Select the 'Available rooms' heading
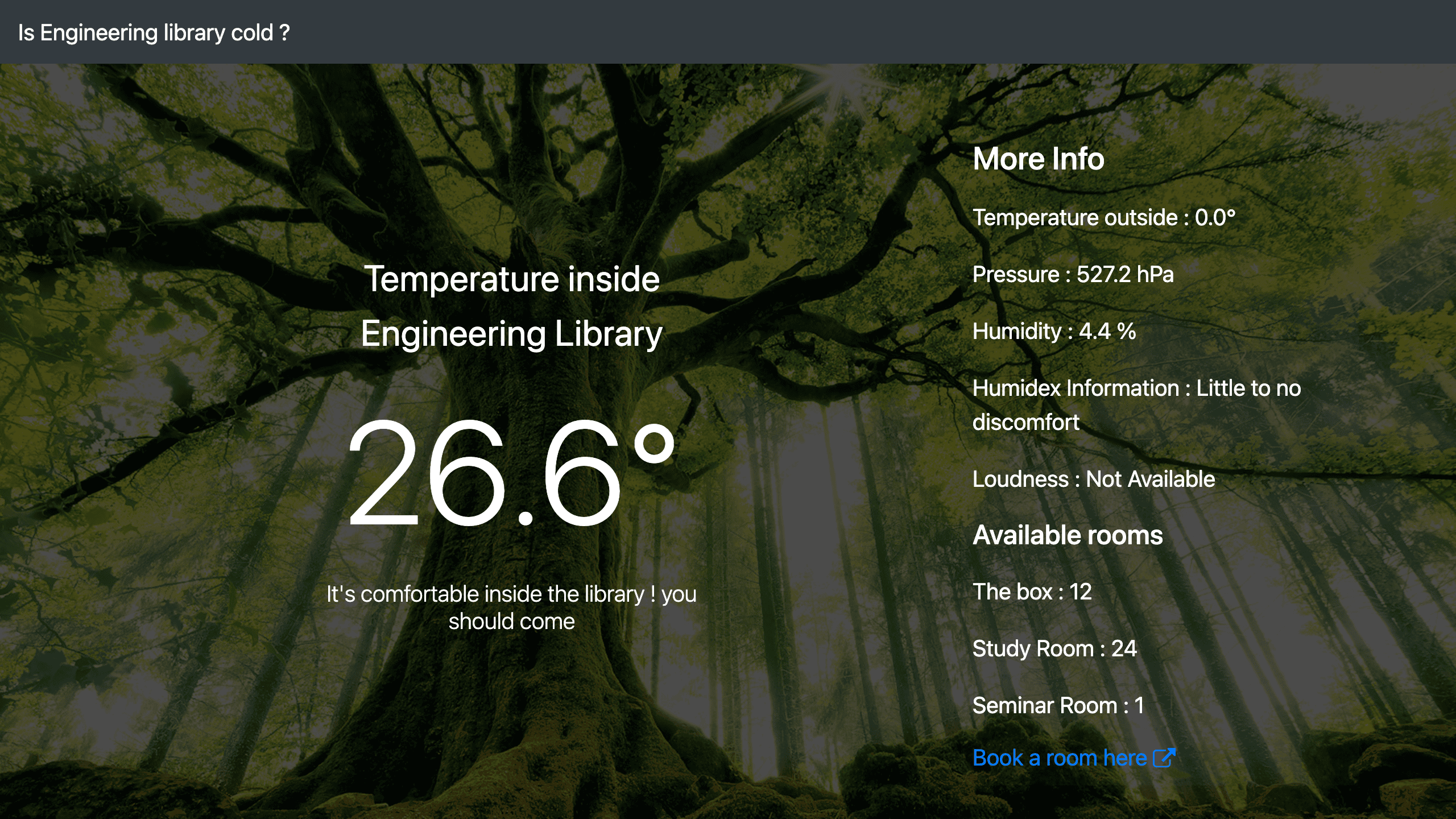This screenshot has width=1456, height=819. 1068,535
